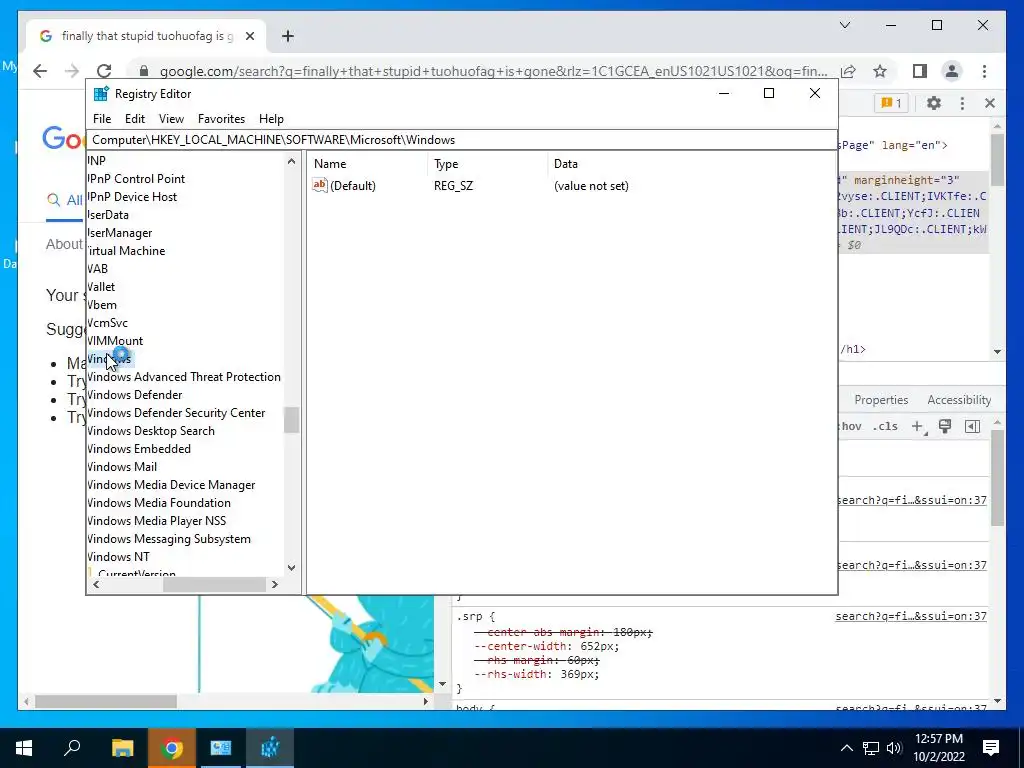Select the UserManager registry key
The height and width of the screenshot is (768, 1024).
(x=120, y=232)
